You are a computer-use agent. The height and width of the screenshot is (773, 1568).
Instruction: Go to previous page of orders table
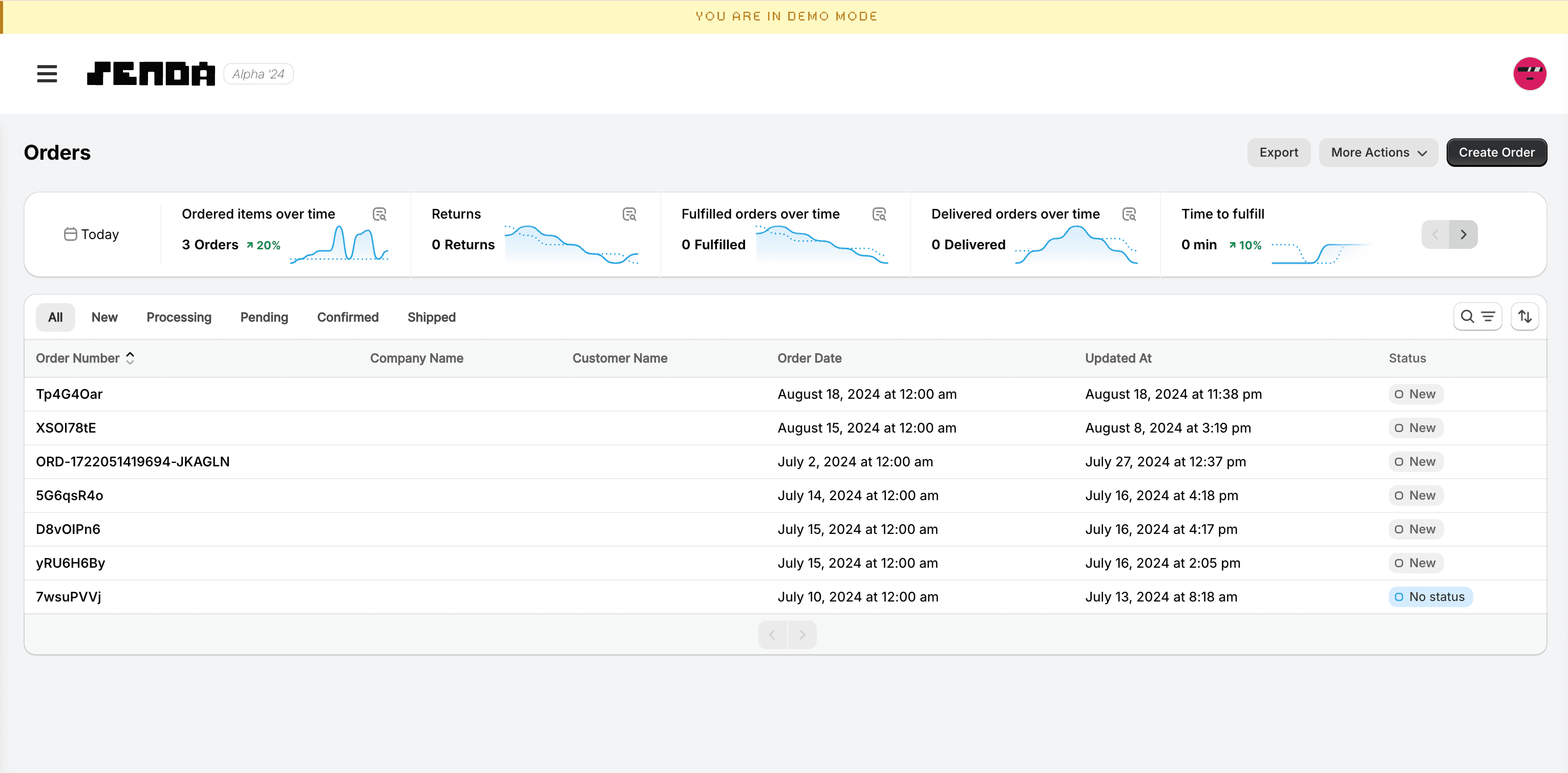pyautogui.click(x=772, y=635)
